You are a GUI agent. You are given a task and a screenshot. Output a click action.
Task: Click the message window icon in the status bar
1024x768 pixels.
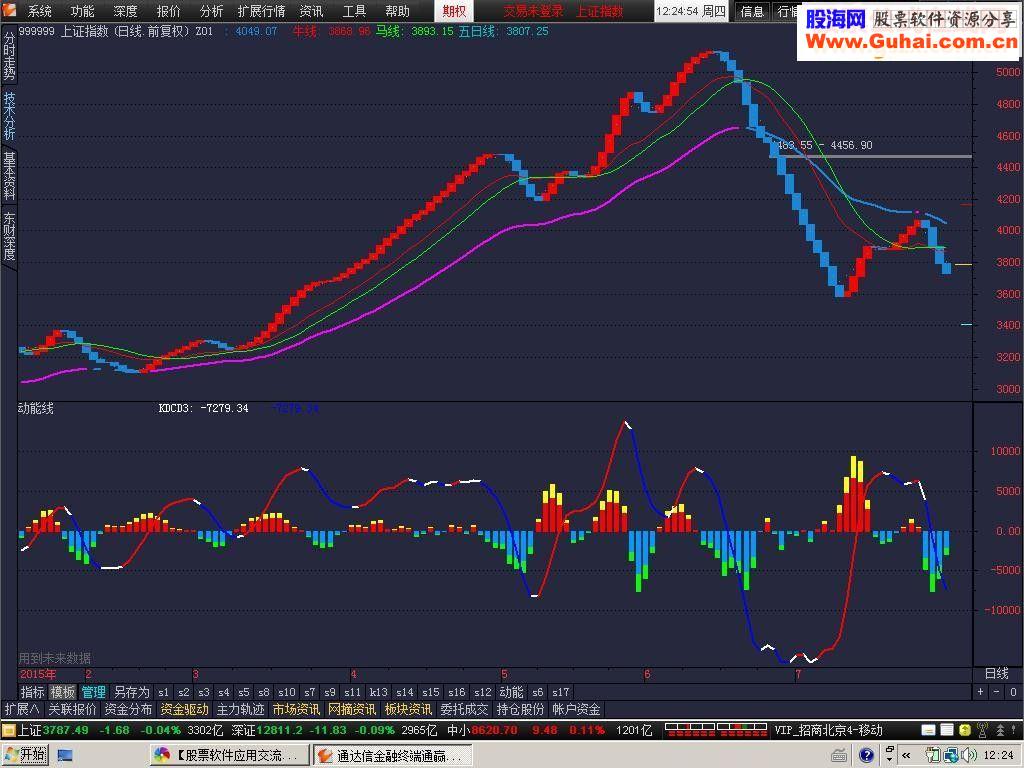pyautogui.click(x=928, y=730)
